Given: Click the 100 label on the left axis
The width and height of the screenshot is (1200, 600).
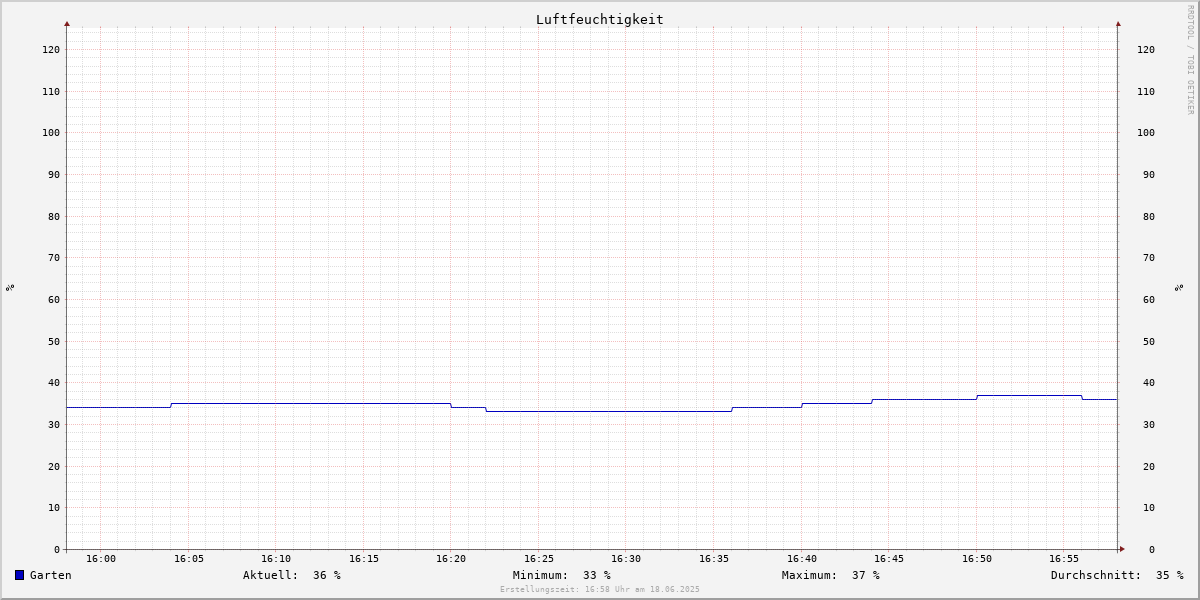Looking at the screenshot, I should tap(51, 132).
